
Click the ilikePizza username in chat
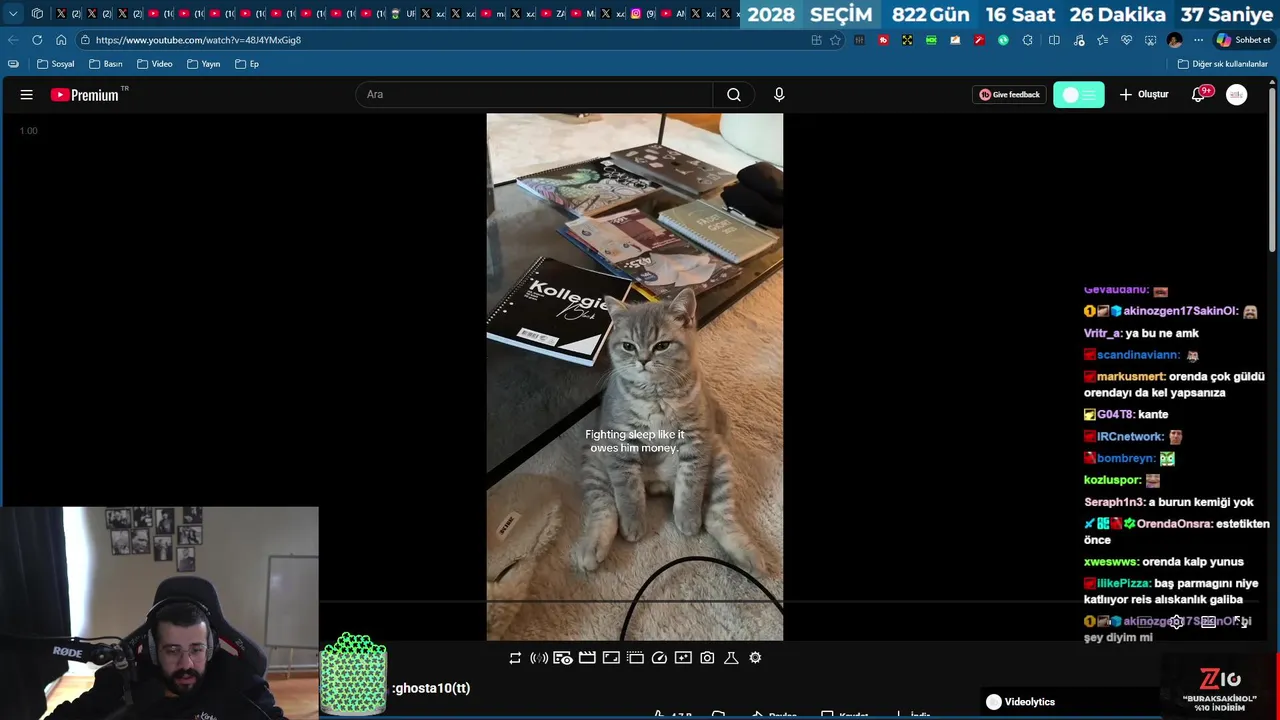point(1123,583)
